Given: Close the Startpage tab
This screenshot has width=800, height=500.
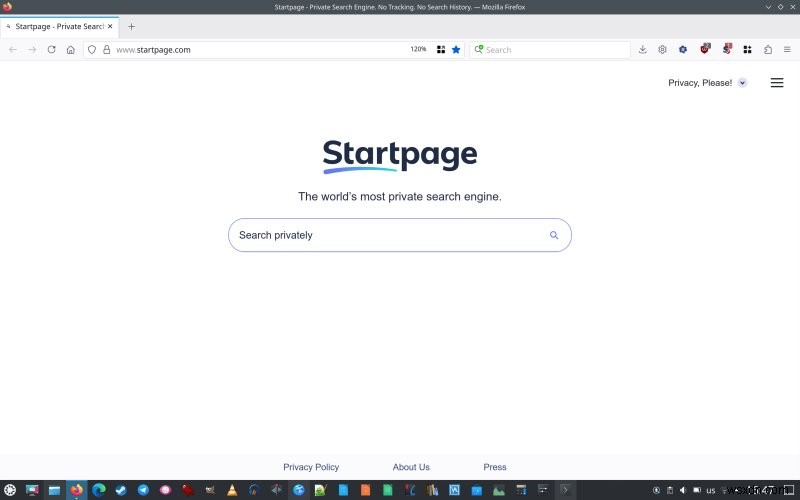Looking at the screenshot, I should [110, 27].
